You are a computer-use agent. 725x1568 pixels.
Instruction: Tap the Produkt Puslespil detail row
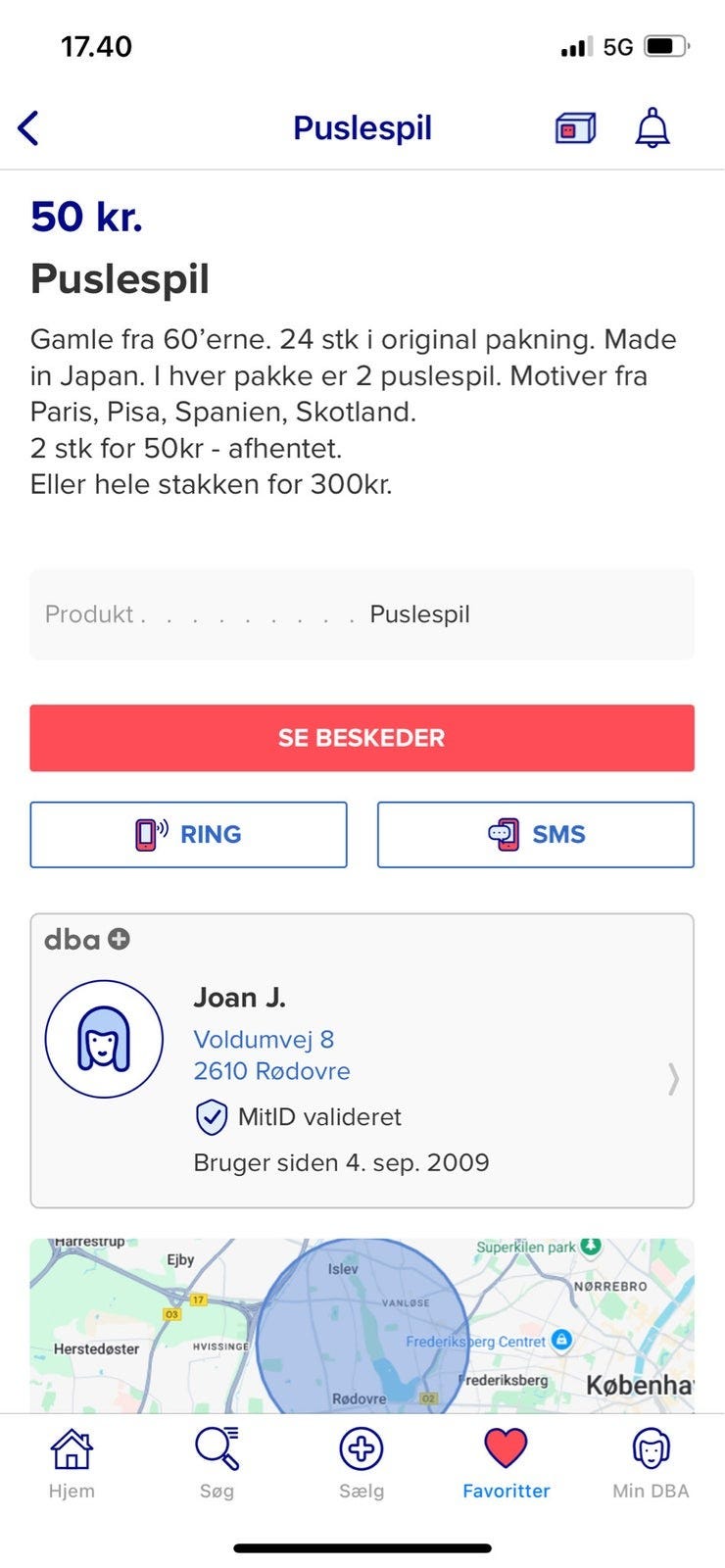[x=362, y=614]
